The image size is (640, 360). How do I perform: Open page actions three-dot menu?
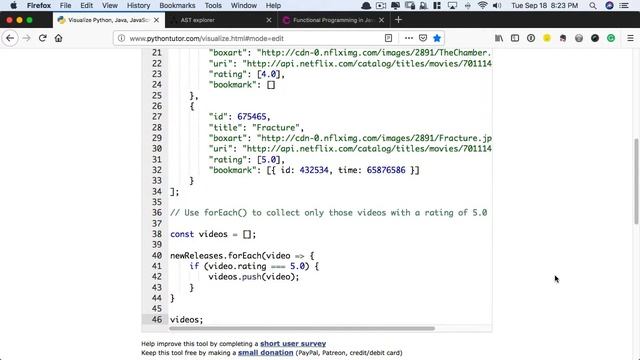pos(409,38)
